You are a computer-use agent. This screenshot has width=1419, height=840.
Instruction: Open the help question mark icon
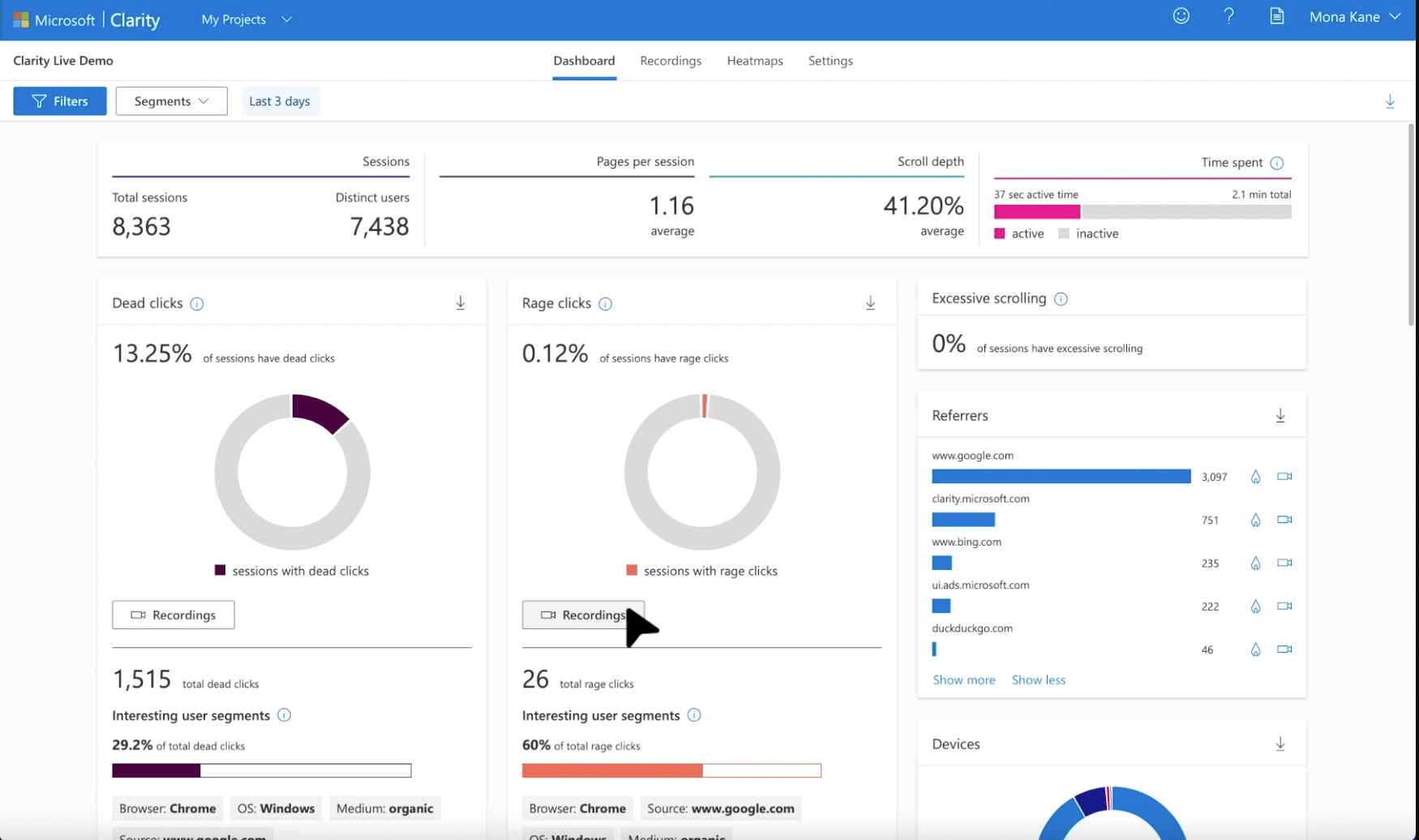tap(1228, 15)
